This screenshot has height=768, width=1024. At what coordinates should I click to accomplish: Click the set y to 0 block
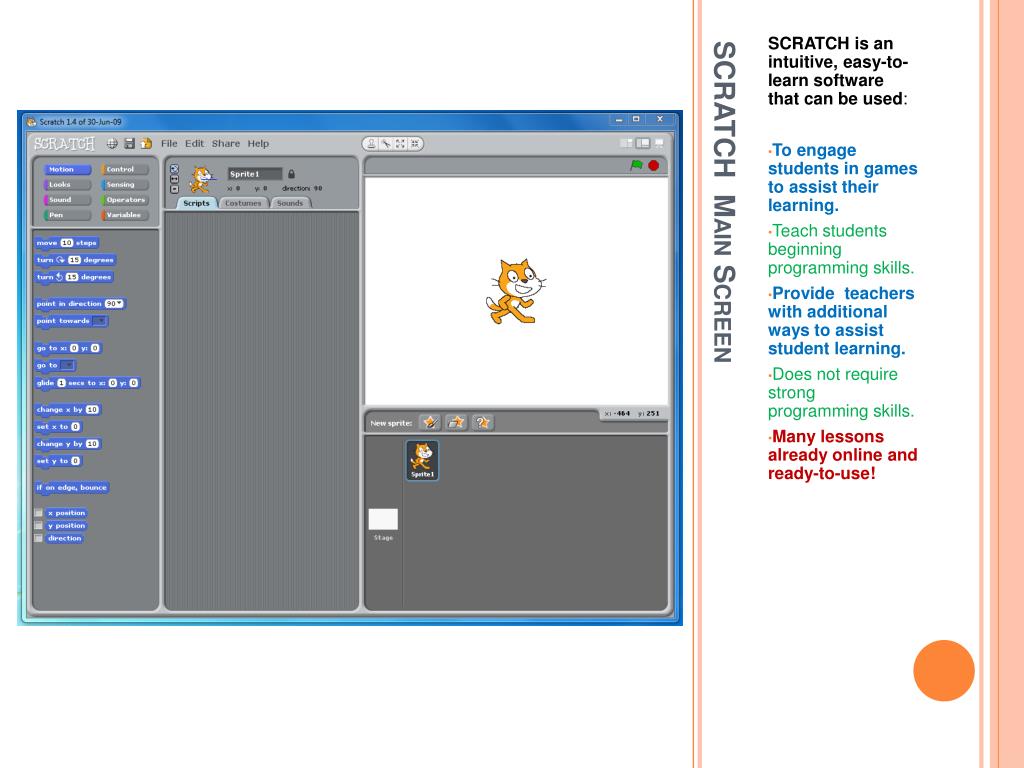58,460
